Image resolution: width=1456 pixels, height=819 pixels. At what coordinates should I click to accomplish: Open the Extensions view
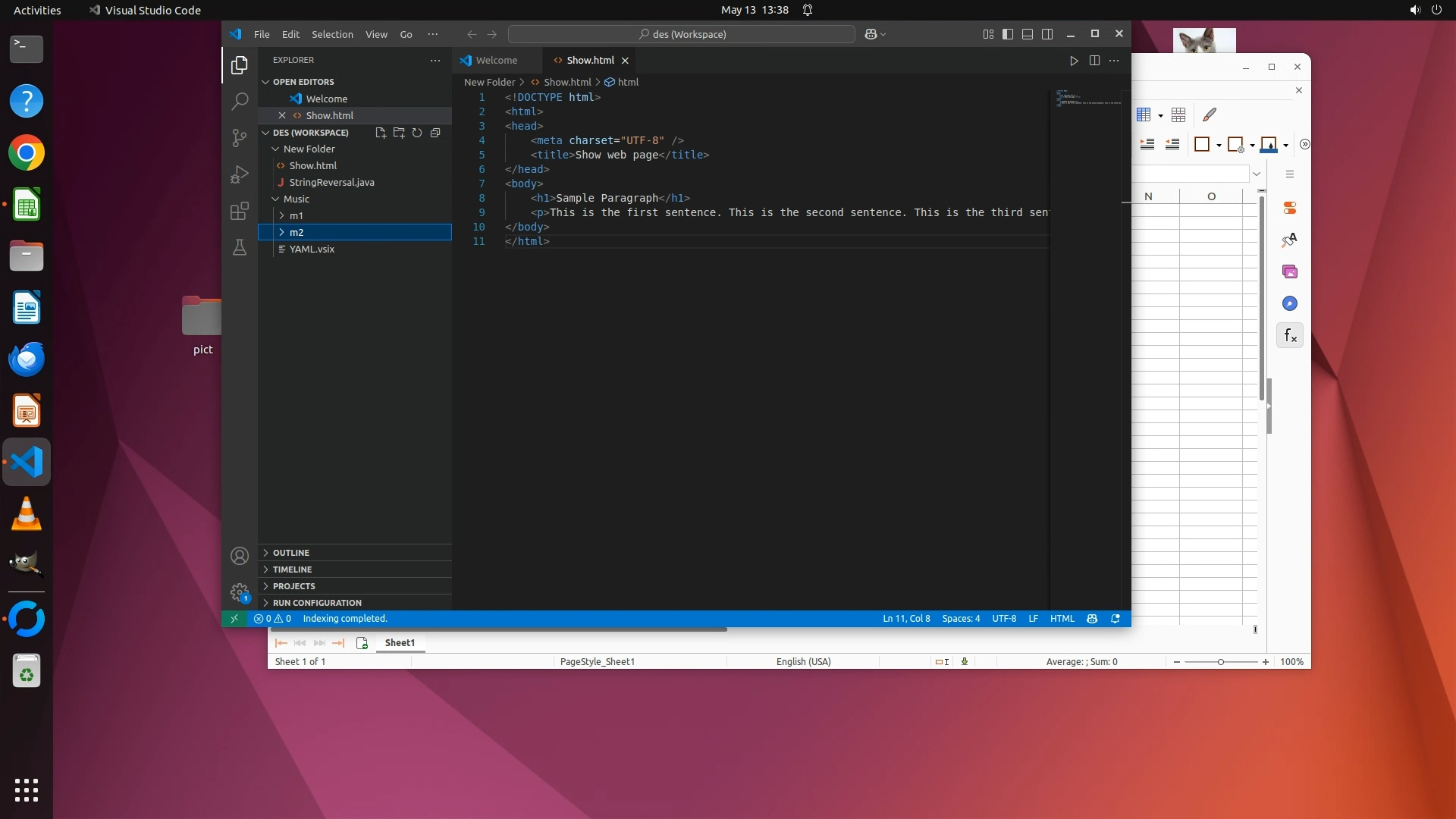(x=240, y=211)
